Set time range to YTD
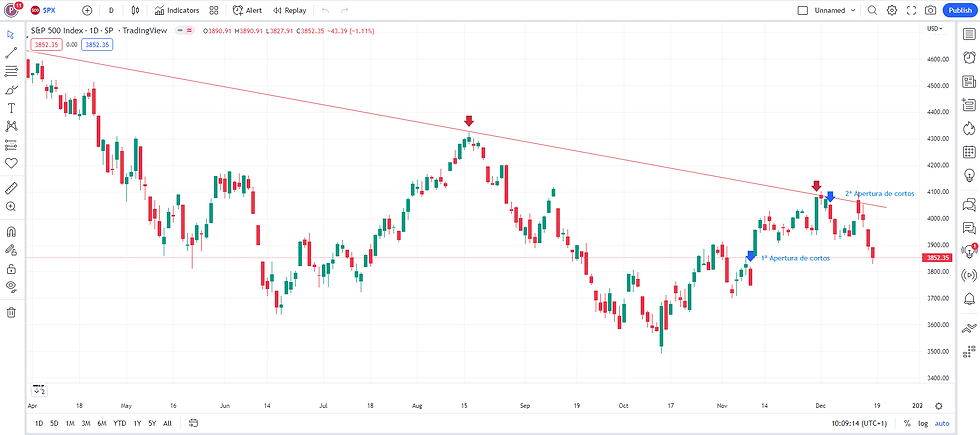980x435 pixels. 119,423
